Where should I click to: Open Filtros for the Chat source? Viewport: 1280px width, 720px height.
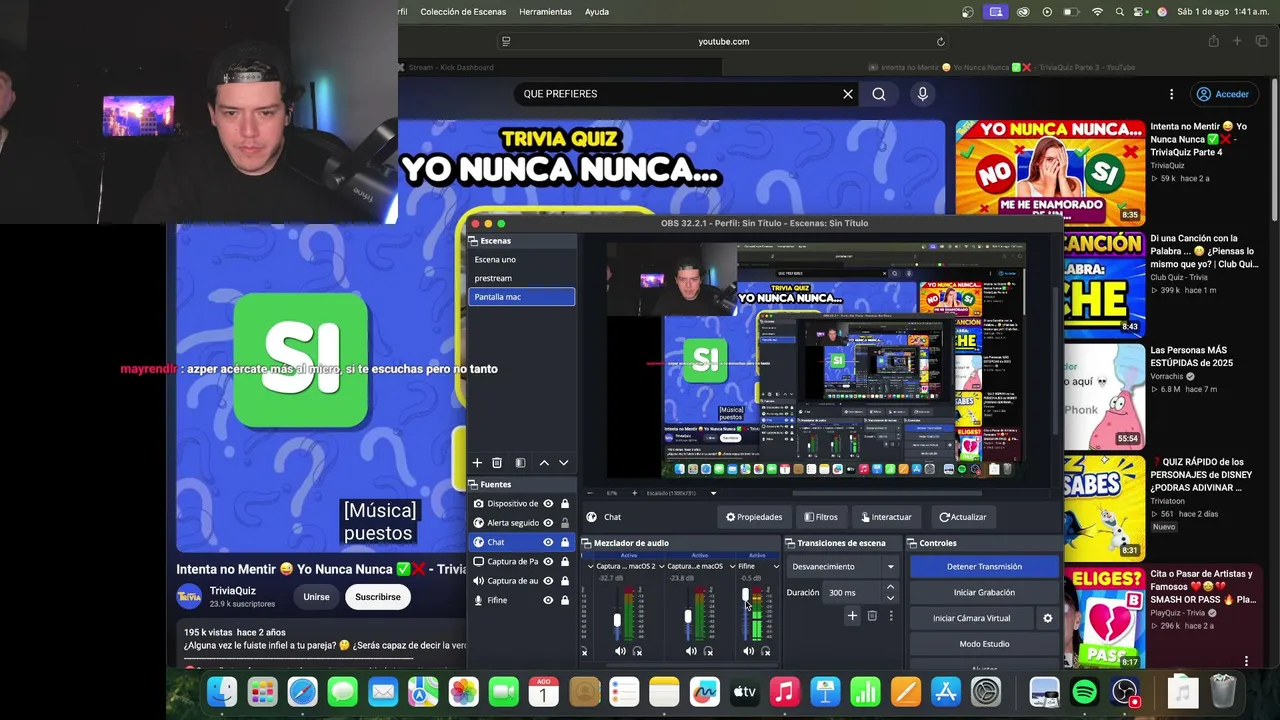820,517
